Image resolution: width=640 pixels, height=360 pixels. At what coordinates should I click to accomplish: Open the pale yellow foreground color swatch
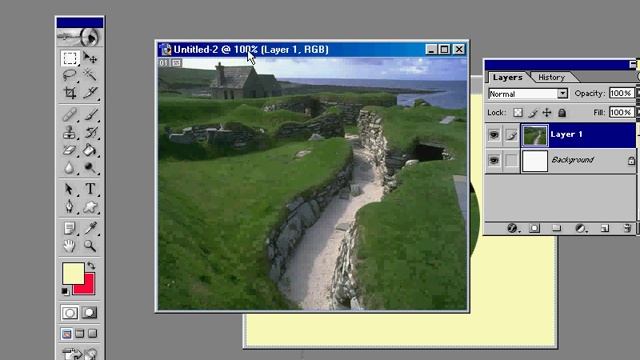(73, 273)
